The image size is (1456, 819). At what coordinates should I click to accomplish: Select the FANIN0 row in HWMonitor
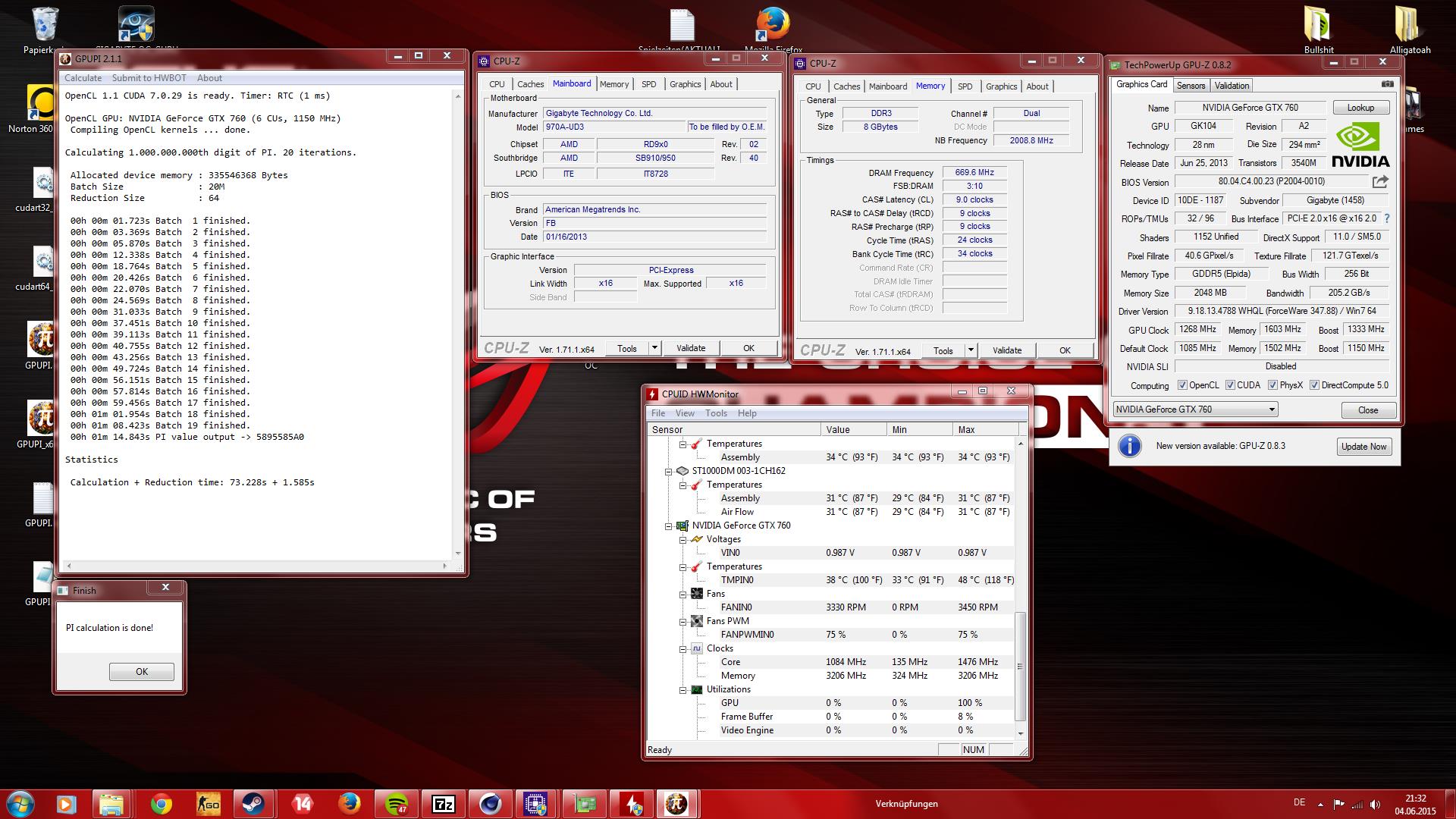coord(830,607)
